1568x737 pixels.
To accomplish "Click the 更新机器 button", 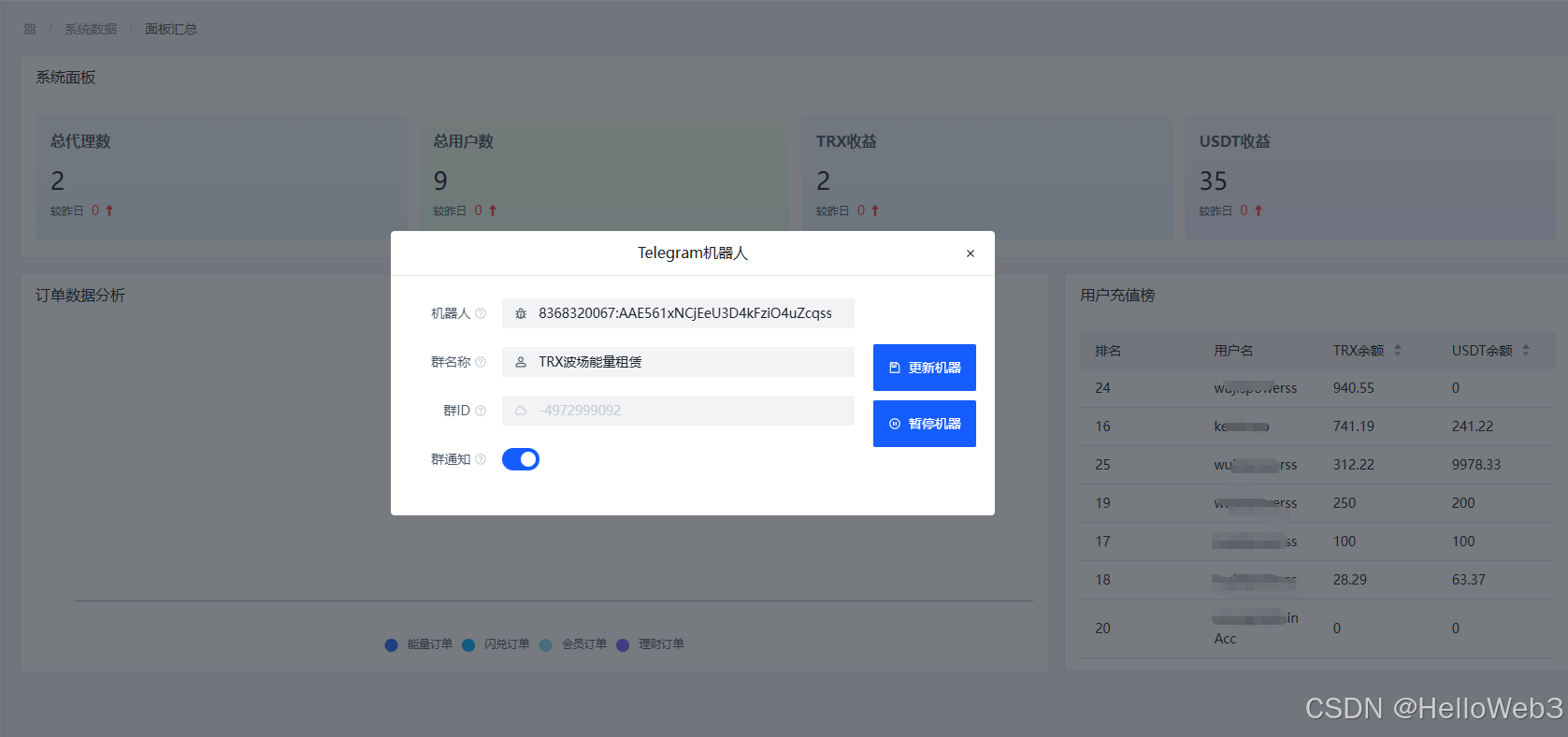I will pyautogui.click(x=925, y=368).
